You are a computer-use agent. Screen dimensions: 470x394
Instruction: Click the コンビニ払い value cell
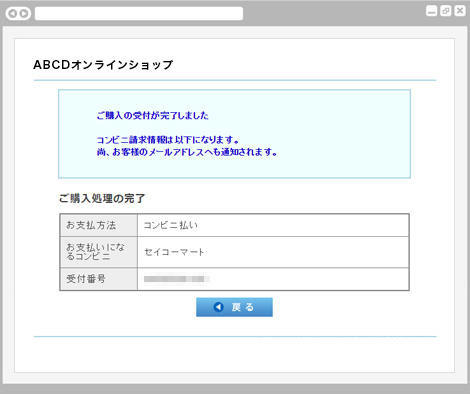click(273, 225)
